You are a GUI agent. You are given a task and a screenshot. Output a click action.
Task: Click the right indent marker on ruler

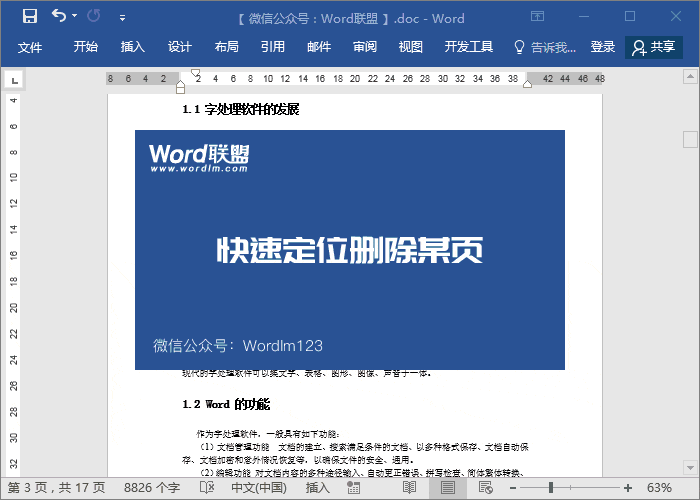pyautogui.click(x=527, y=84)
